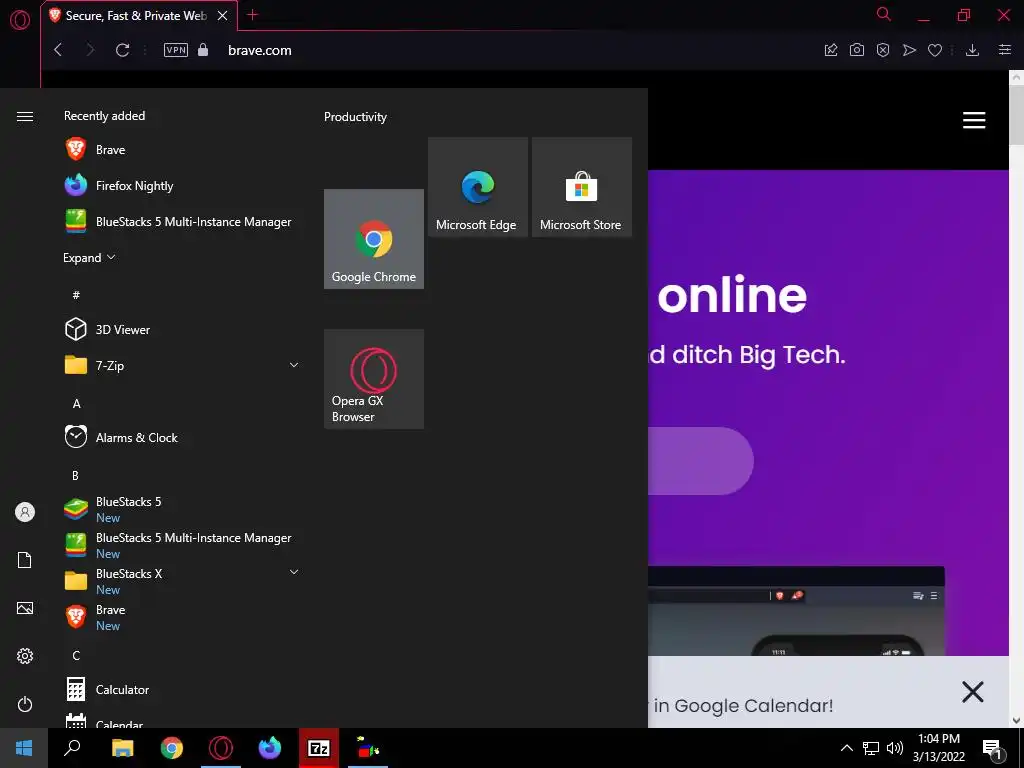Open a new tab with the plus button

point(253,14)
